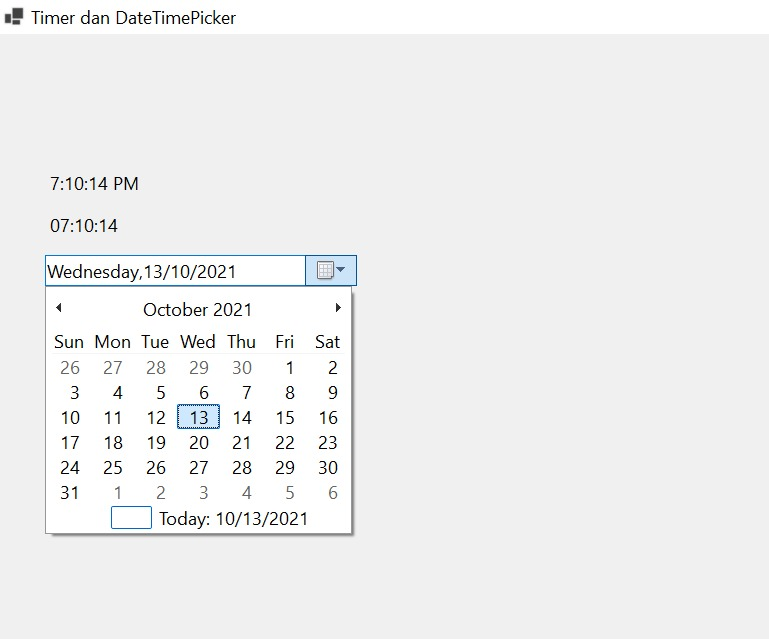
Task: Click the date field showing Wednesday,13/10/2021
Action: click(x=175, y=271)
